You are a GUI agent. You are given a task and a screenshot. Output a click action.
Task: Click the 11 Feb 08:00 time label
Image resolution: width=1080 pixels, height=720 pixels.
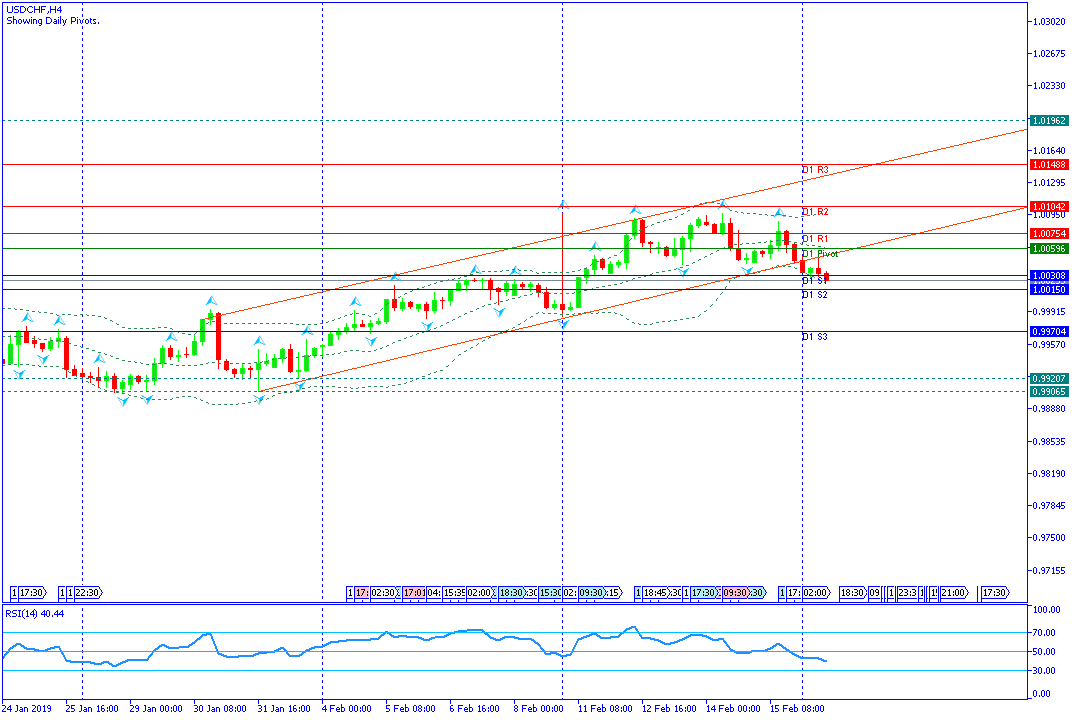click(x=605, y=708)
